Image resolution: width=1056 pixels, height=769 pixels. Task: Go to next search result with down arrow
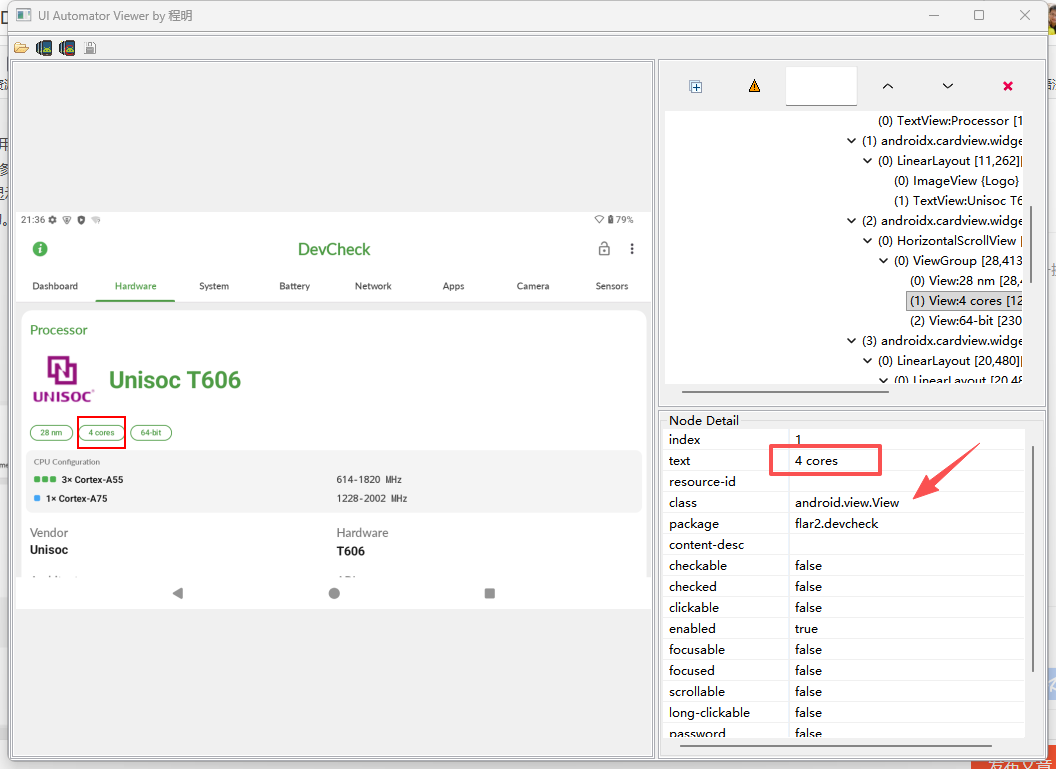(948, 86)
